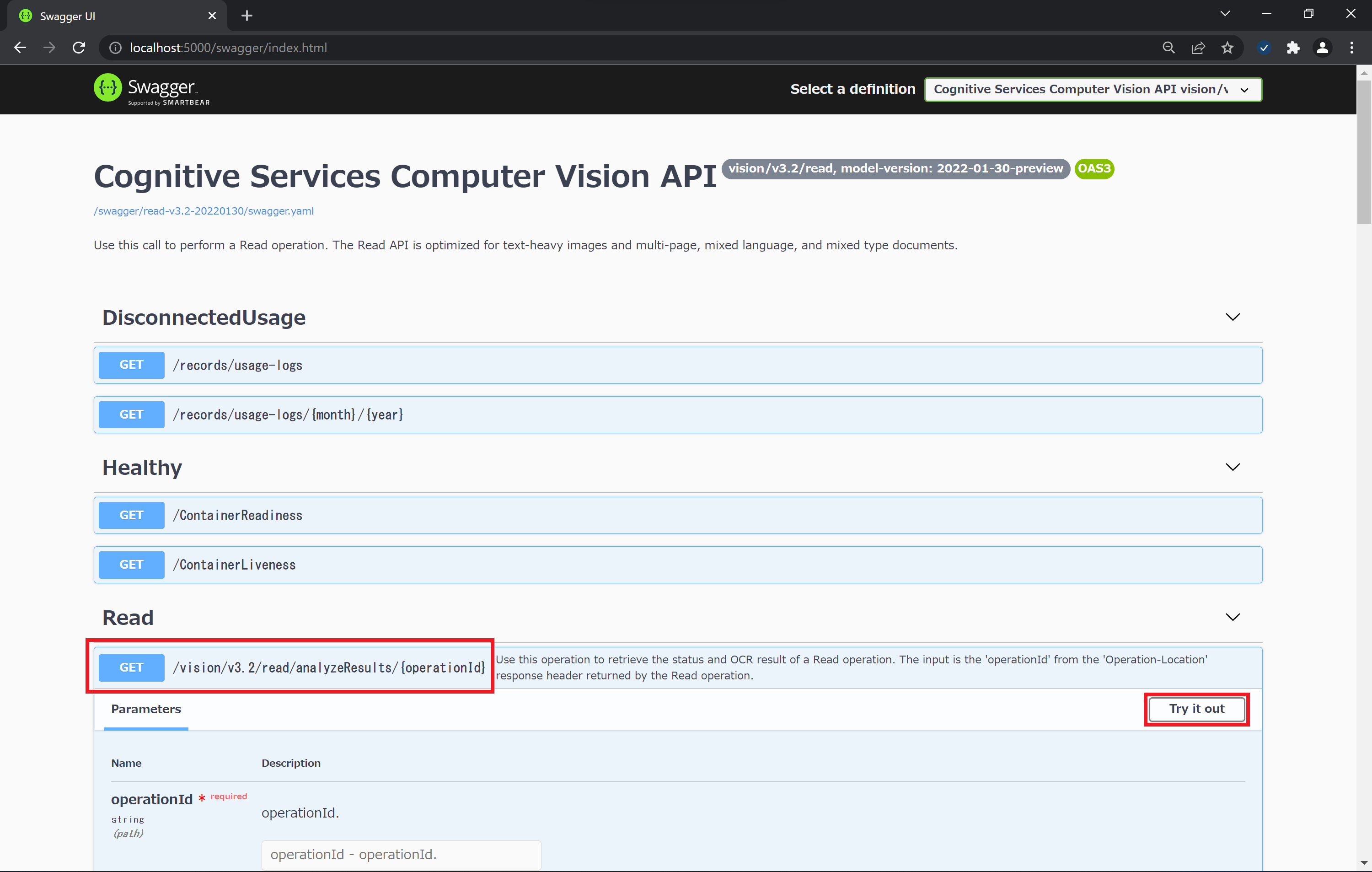Open the swagger.yaml link
This screenshot has height=872, width=1372.
204,211
